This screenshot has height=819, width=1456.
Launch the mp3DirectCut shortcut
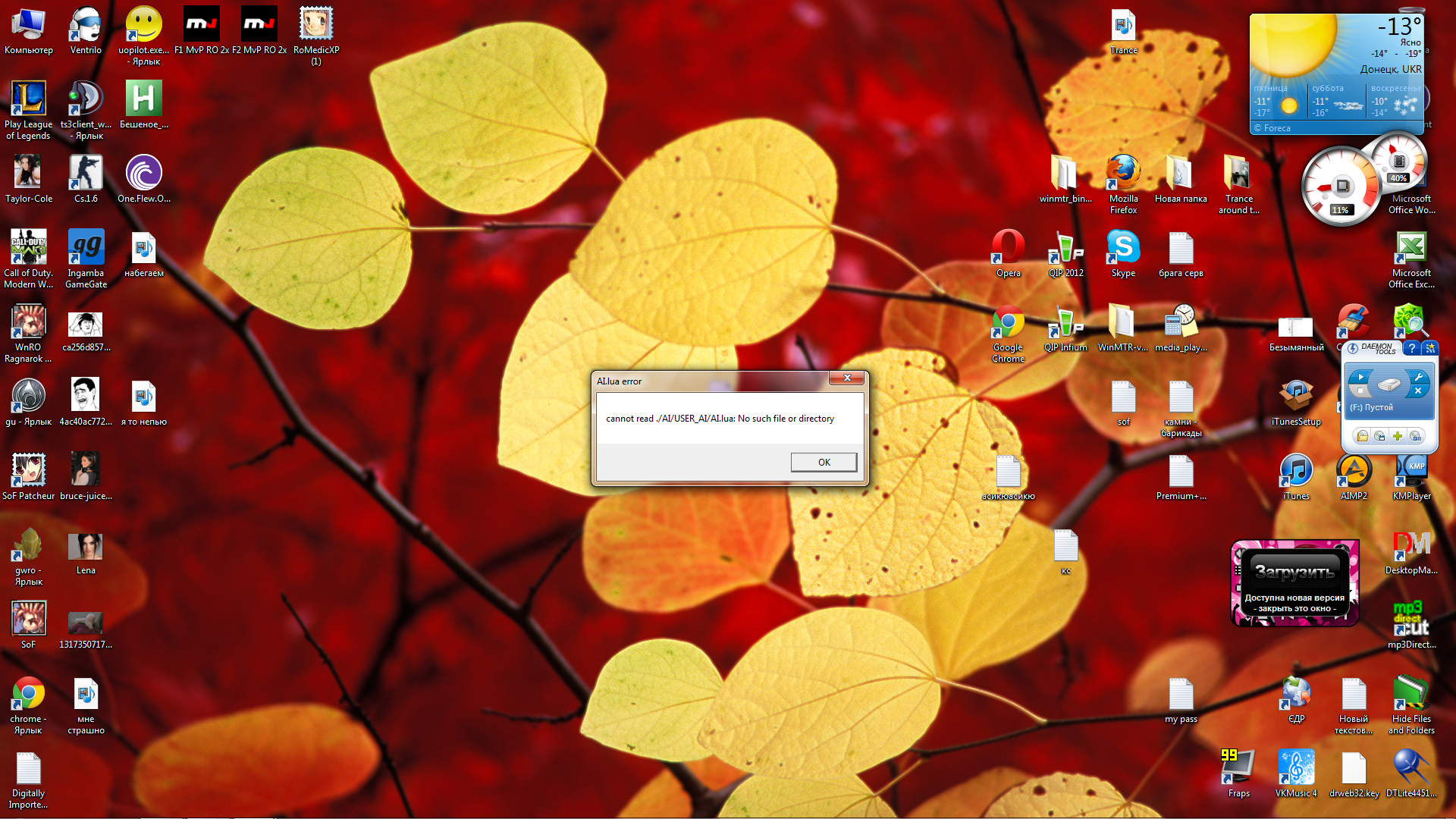[x=1411, y=625]
